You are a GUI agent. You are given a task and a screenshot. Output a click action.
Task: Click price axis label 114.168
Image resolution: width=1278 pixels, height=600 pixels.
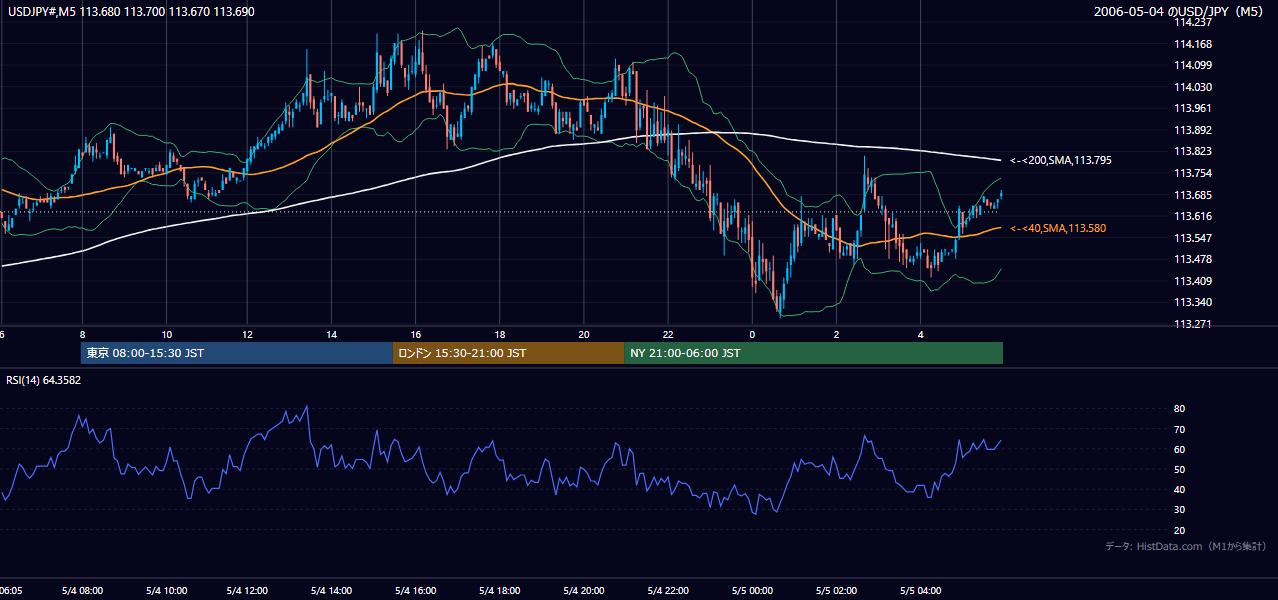click(1192, 44)
